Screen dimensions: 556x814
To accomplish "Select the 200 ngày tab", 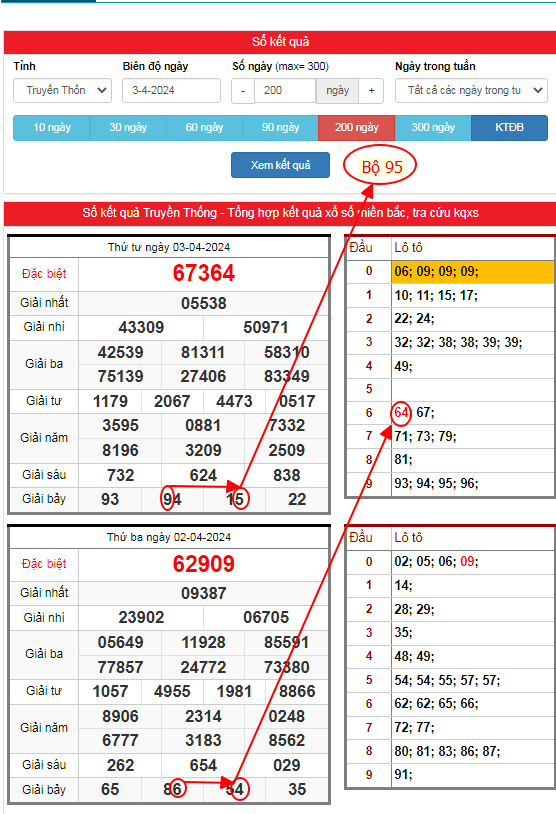I will (357, 128).
